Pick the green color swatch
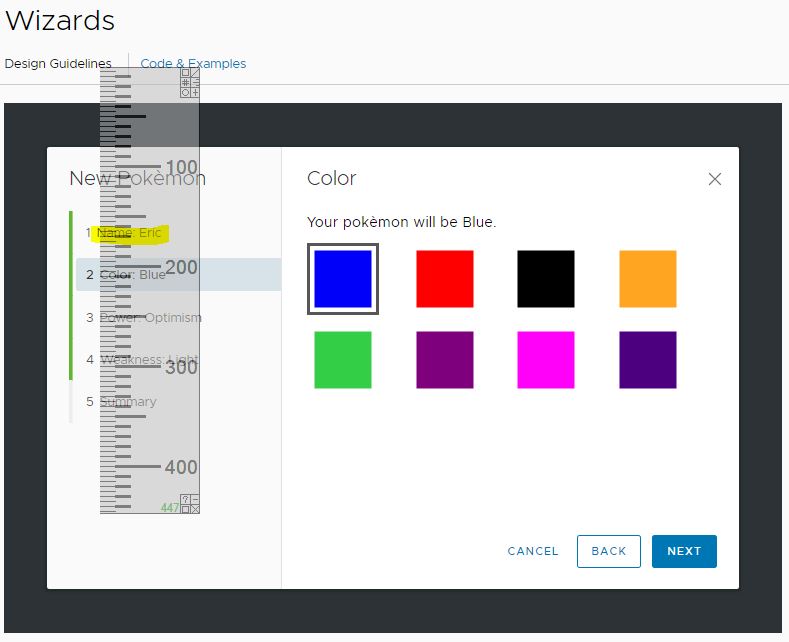 (343, 360)
